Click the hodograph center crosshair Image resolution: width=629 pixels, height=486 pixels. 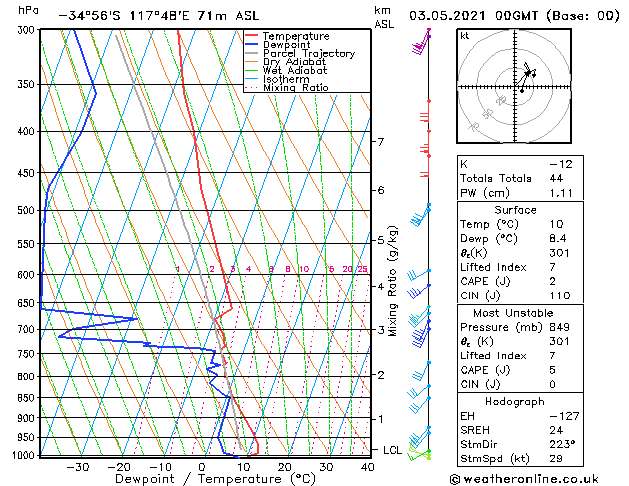[515, 87]
